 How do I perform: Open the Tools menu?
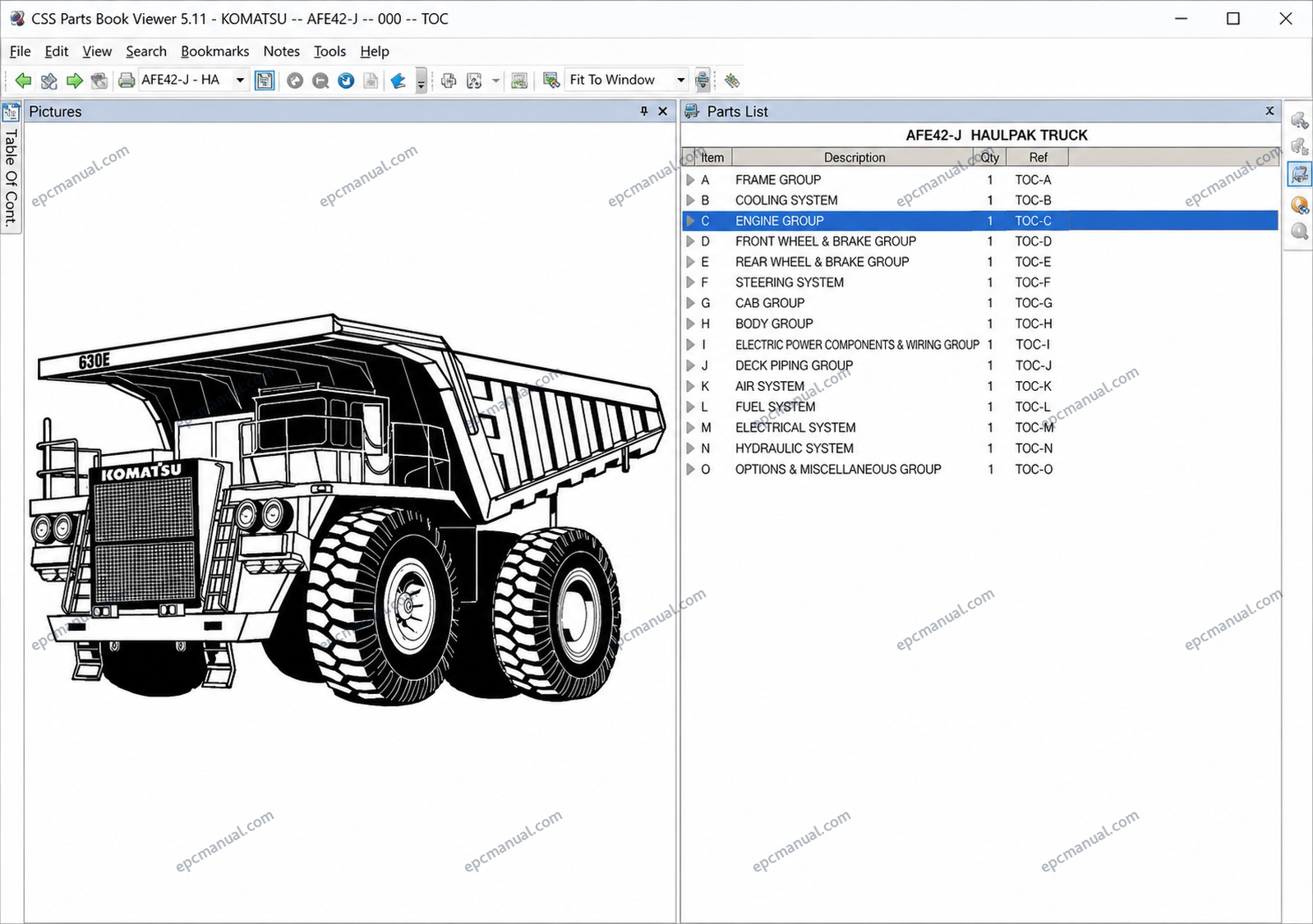point(329,51)
